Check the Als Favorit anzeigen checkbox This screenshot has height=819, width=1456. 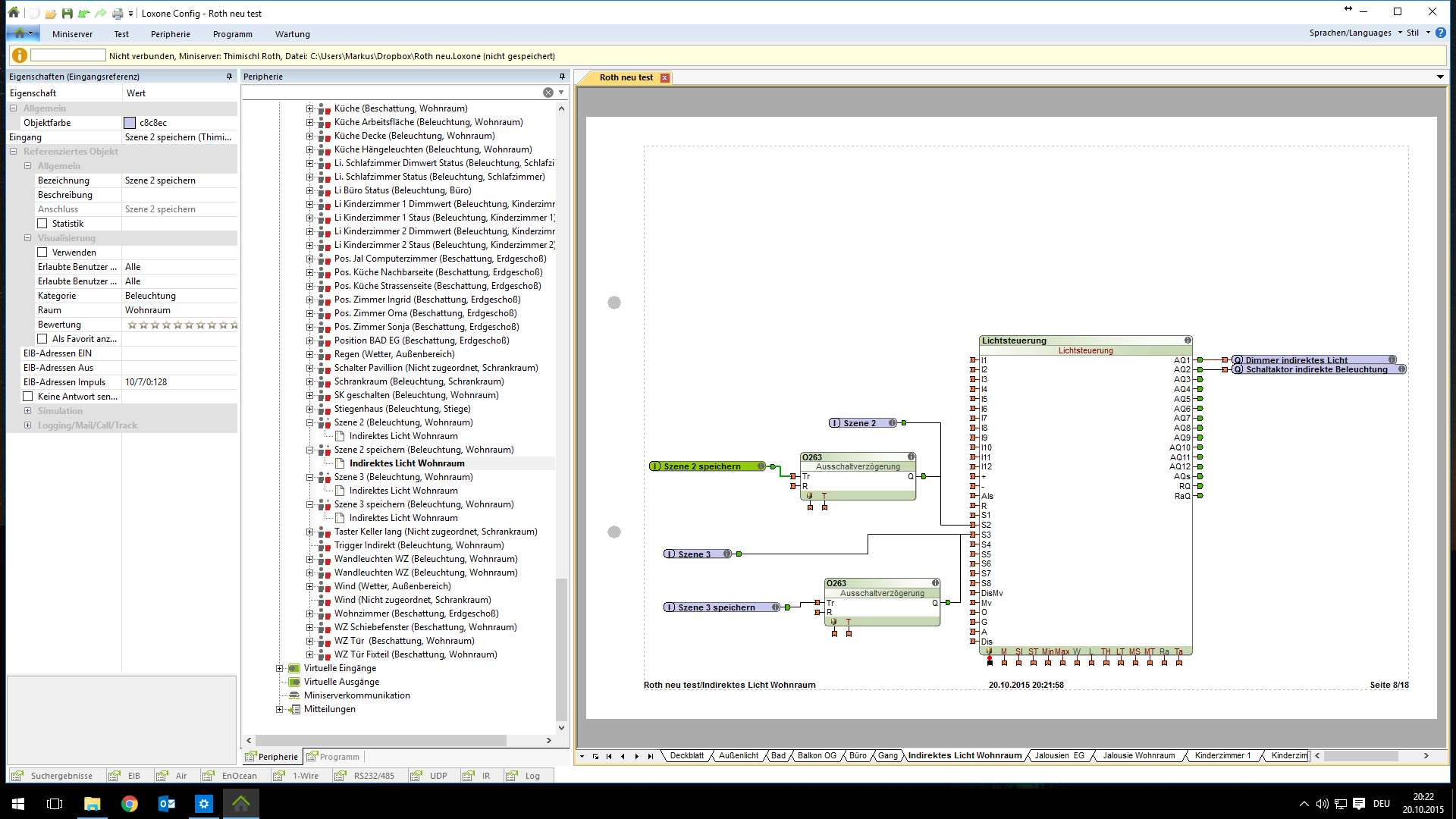pyautogui.click(x=42, y=339)
